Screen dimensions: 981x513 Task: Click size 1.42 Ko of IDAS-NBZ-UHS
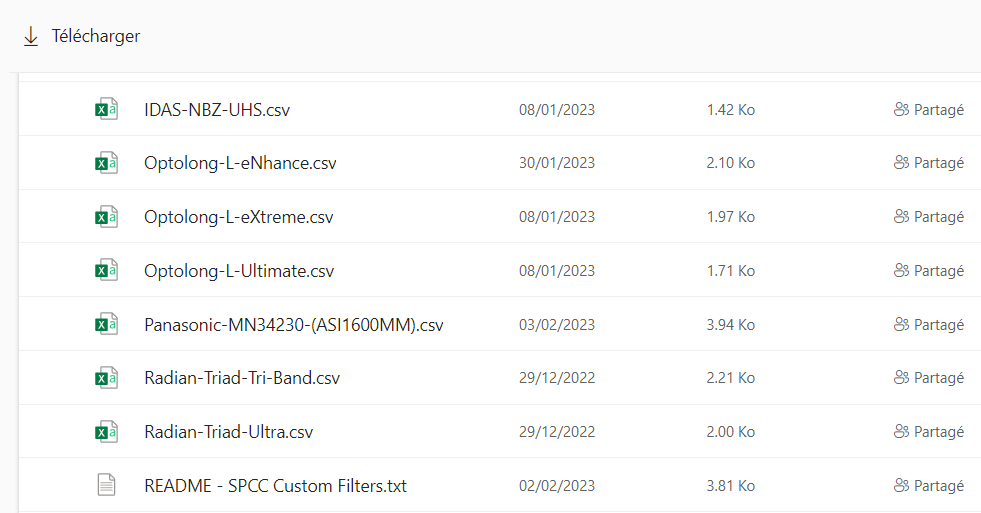point(731,109)
